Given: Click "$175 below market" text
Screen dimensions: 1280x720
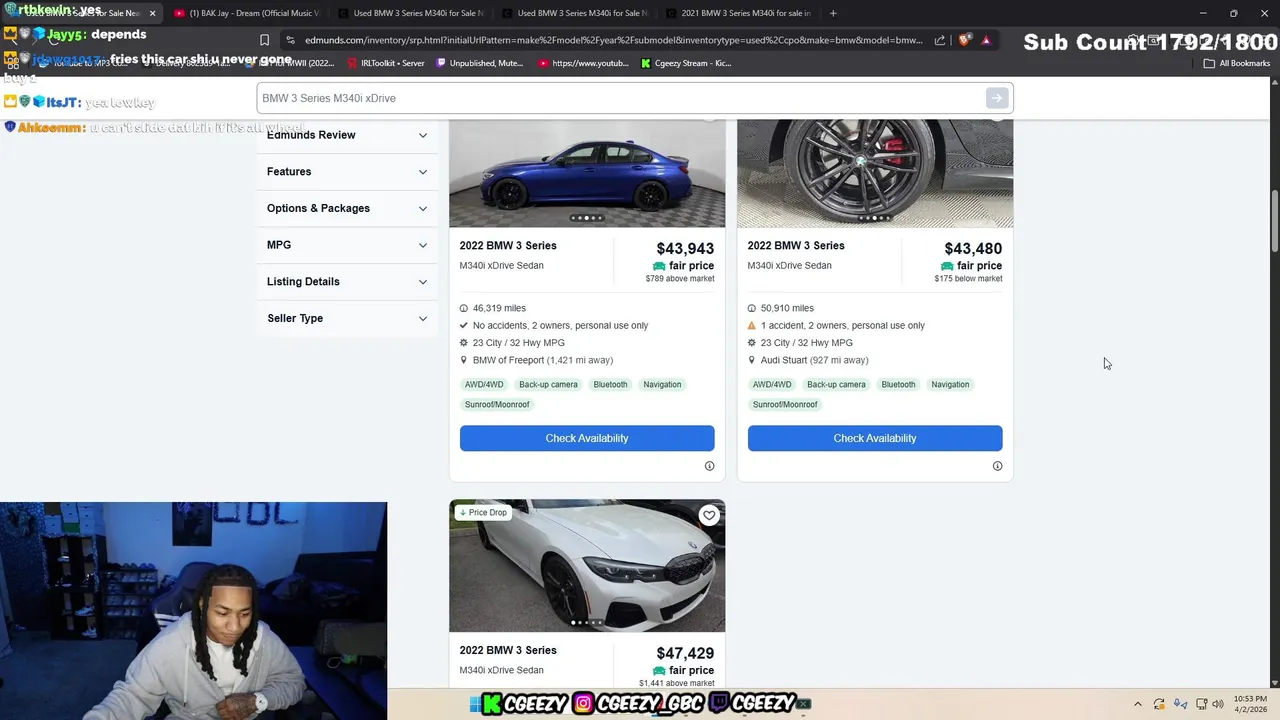Looking at the screenshot, I should click(x=968, y=279).
